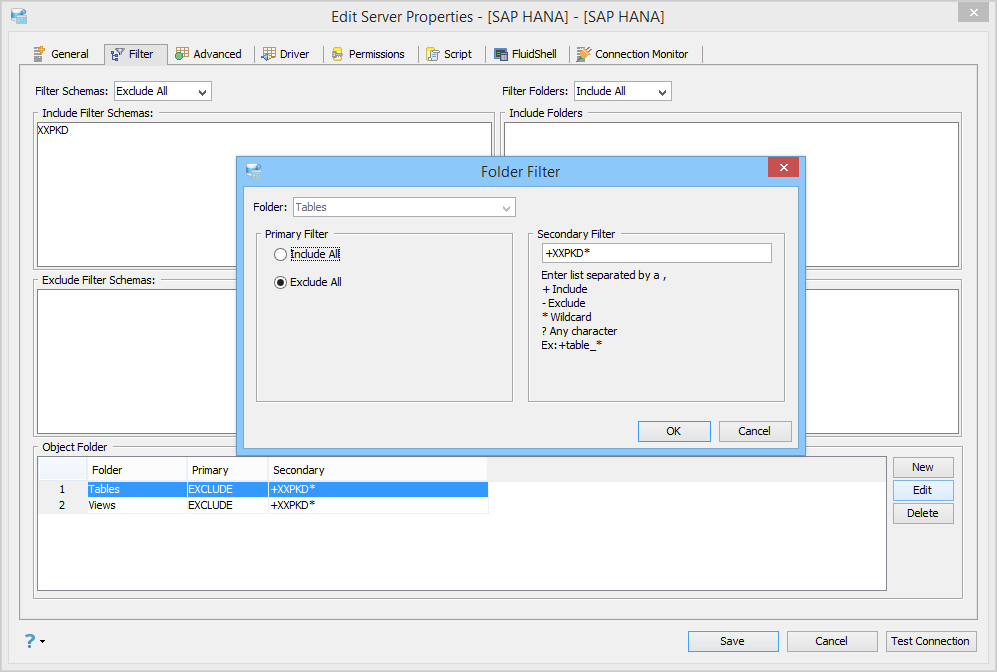Click the General tab icon
Viewport: 997px width, 672px height.
tap(39, 54)
